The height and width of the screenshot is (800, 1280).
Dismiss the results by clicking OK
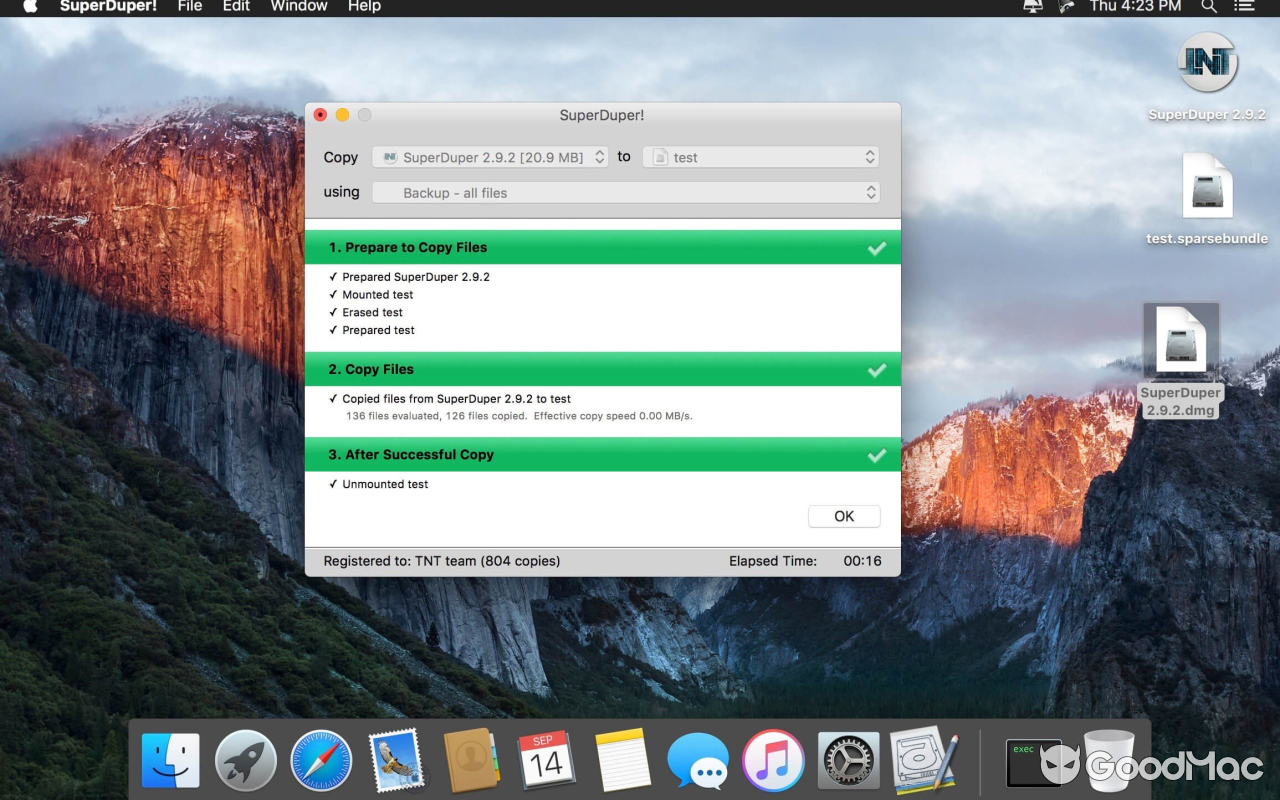844,515
